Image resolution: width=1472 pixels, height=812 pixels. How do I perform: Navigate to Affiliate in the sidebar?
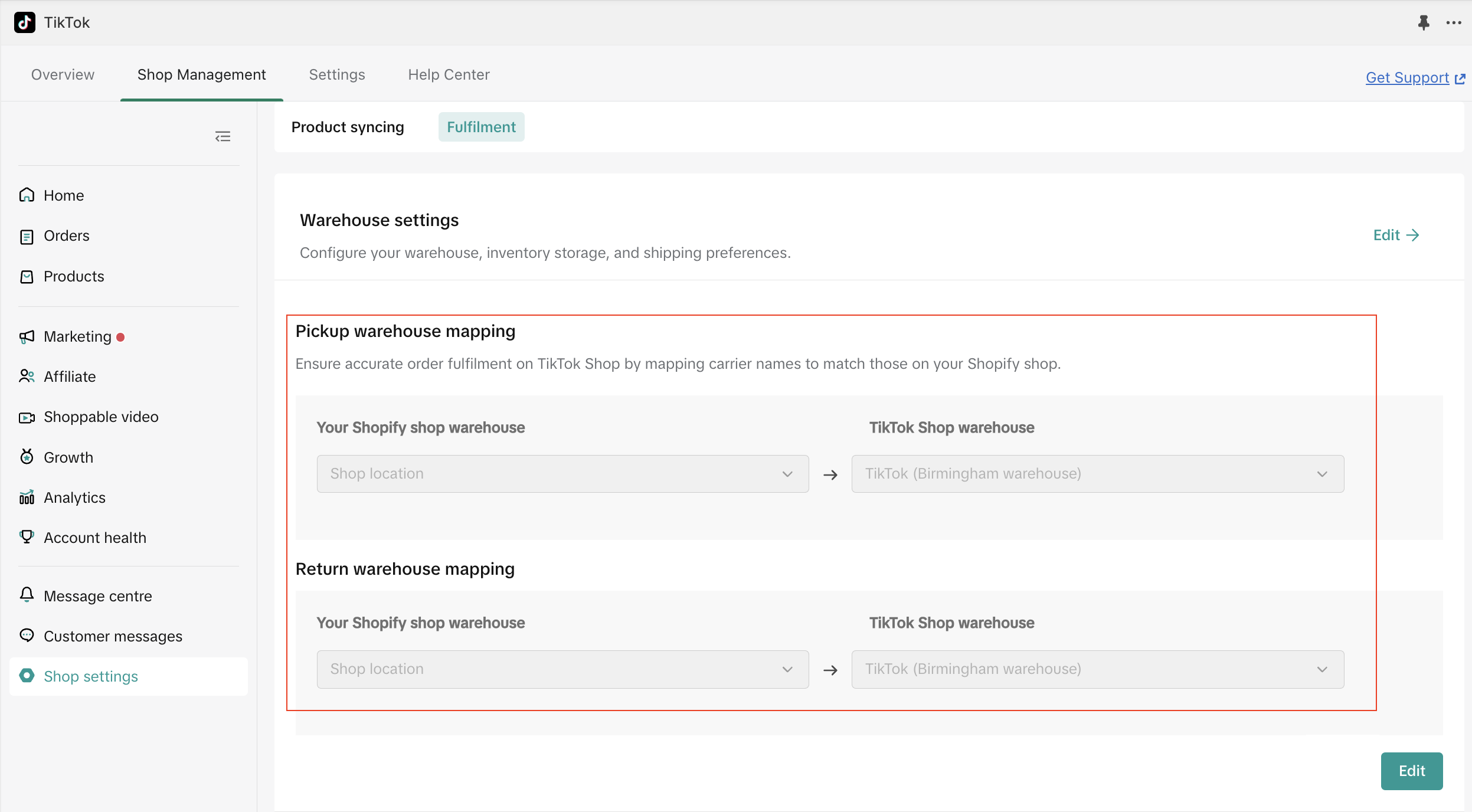pos(70,376)
